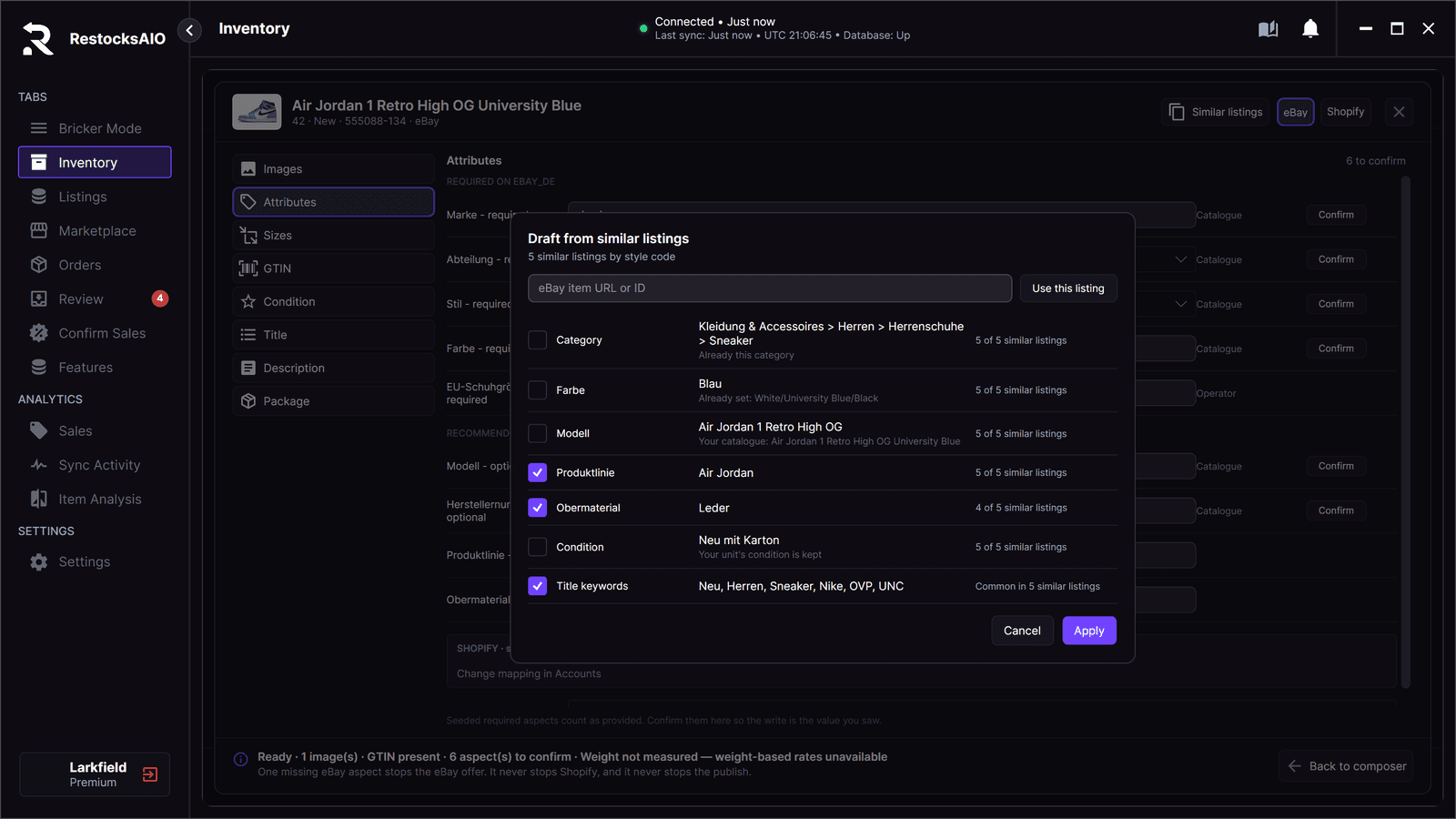
Task: Click the Sync Activity pulse icon
Action: [38, 465]
